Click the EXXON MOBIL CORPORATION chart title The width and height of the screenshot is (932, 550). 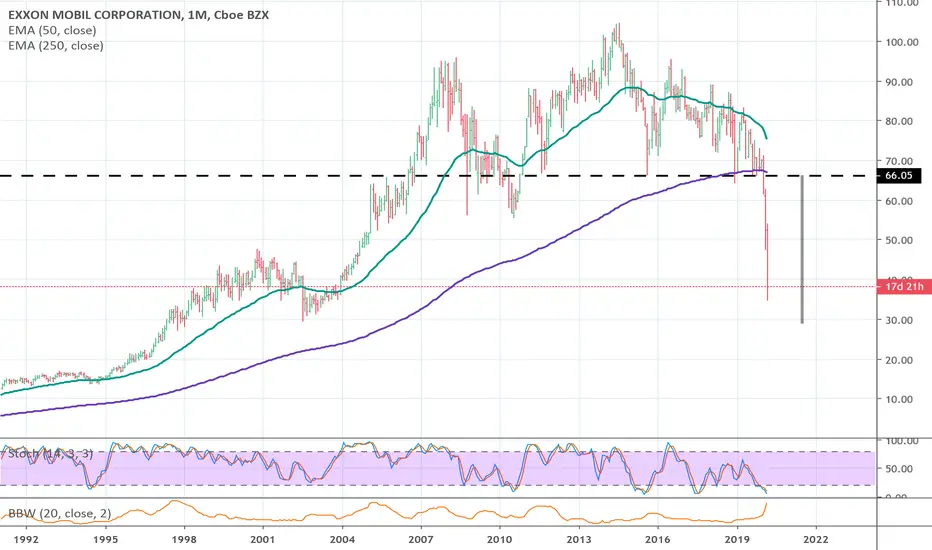pos(138,15)
